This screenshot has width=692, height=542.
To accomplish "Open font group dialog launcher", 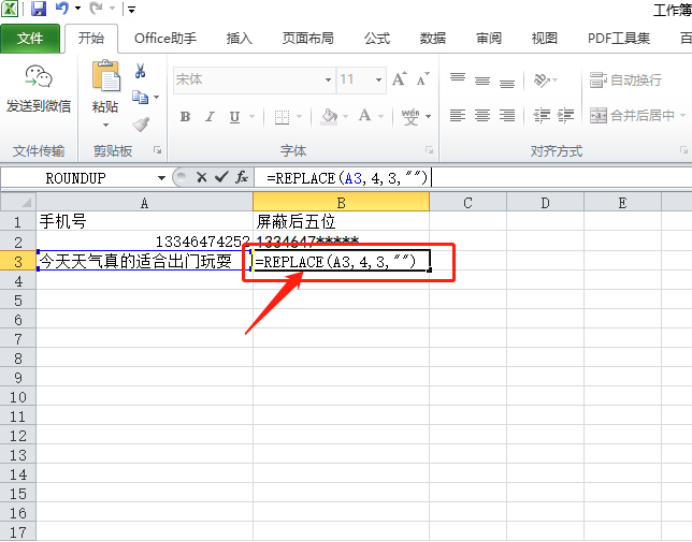I will 429,151.
